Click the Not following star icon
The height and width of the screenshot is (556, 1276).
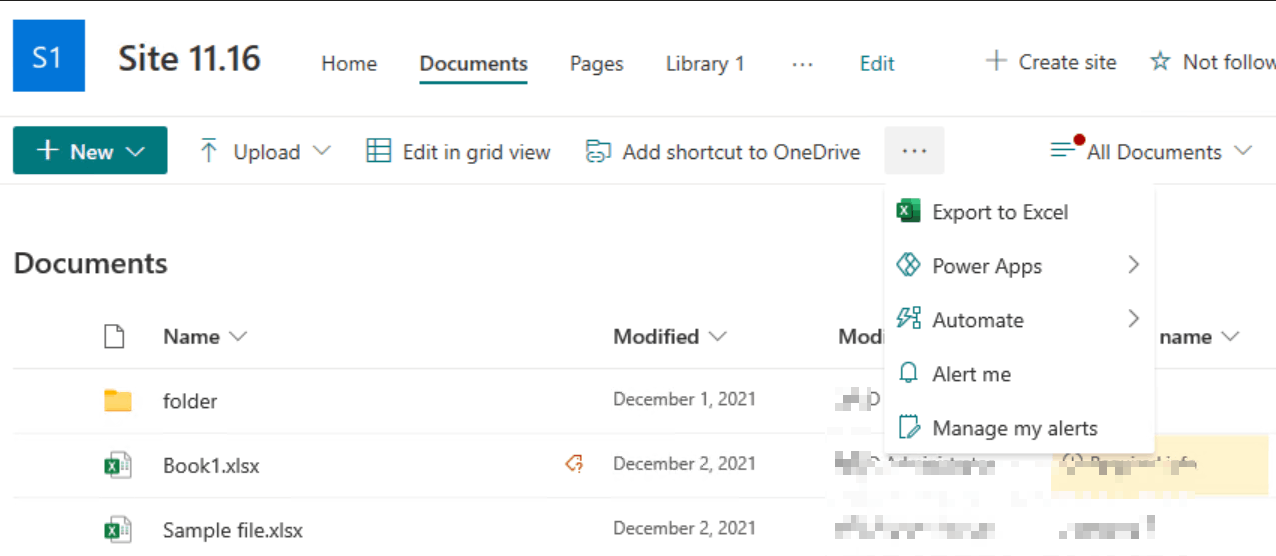1160,62
